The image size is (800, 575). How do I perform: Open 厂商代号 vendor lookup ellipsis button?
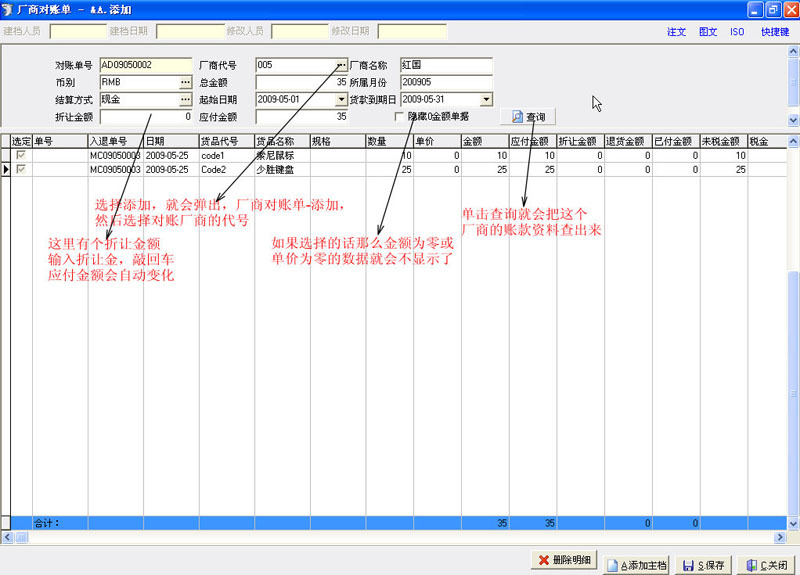click(x=341, y=65)
